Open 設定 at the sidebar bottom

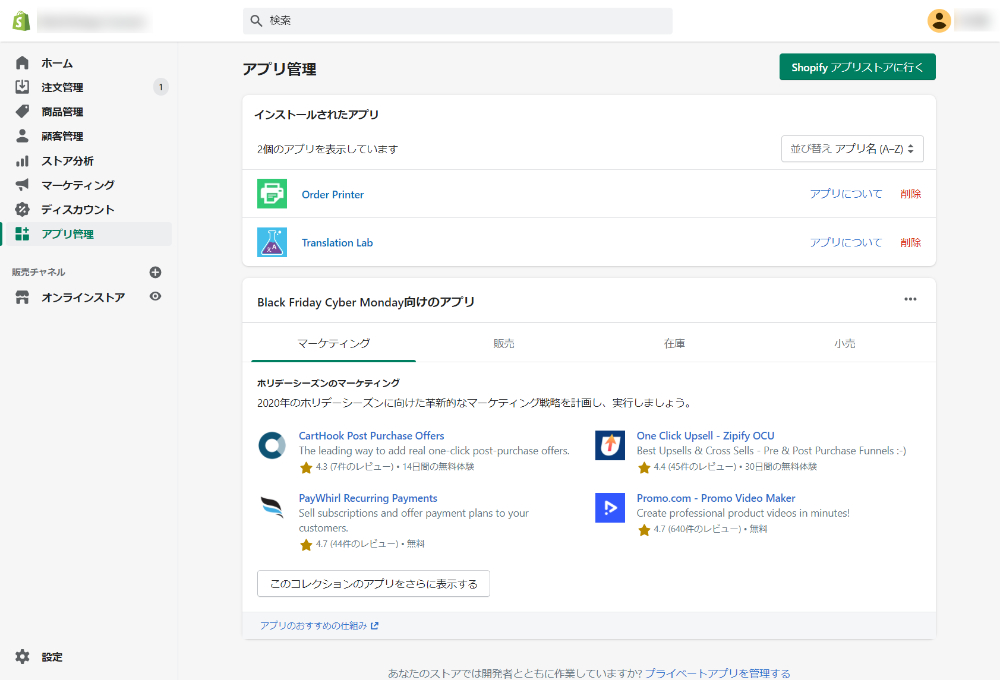pos(52,656)
